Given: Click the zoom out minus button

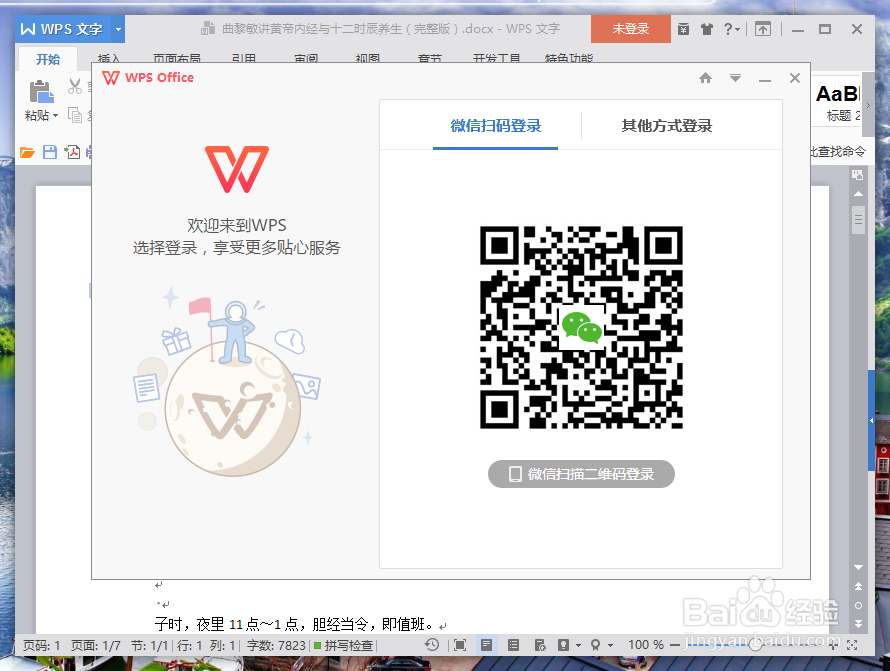Looking at the screenshot, I should (x=675, y=645).
